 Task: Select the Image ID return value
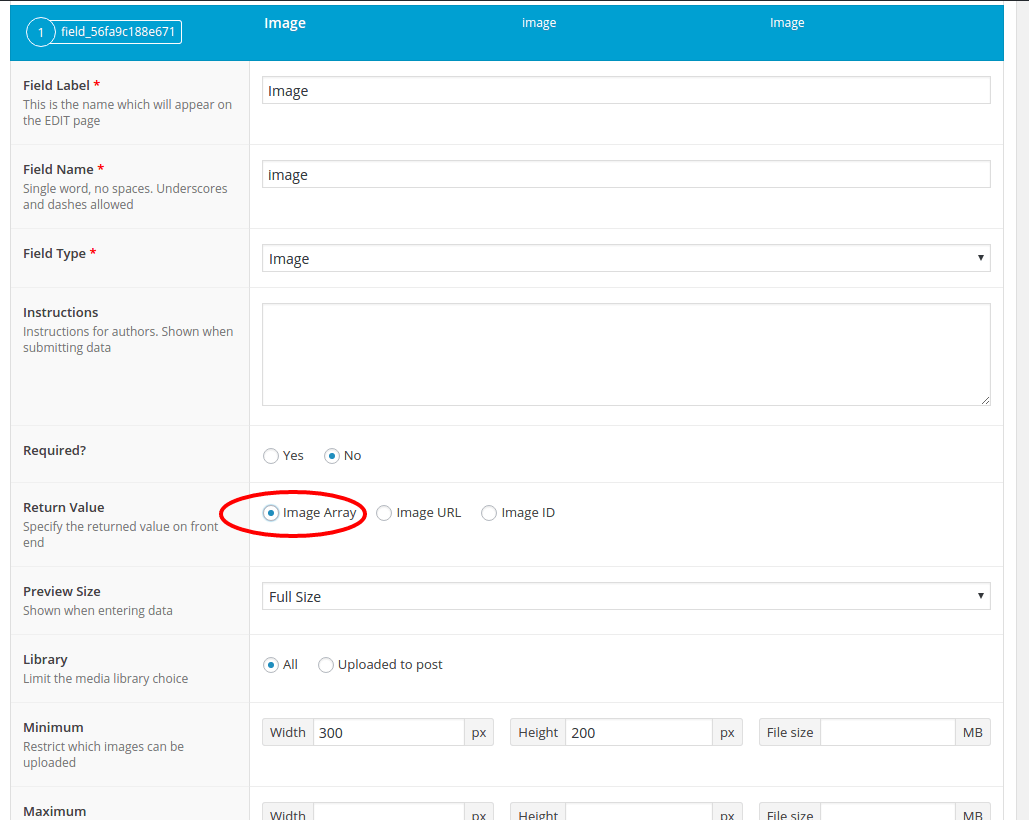[488, 512]
